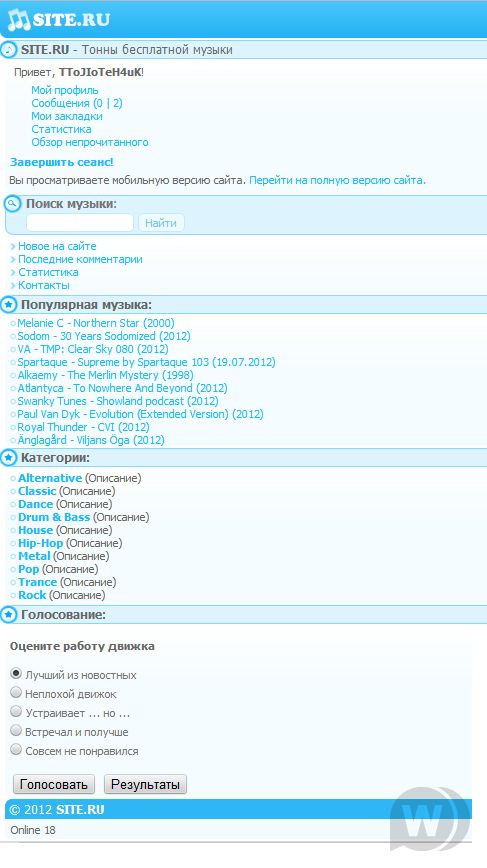Screen dimensions: 487x868
Task: Click the note icon beside Тонны бесплатной музыки
Action: [x=8, y=50]
